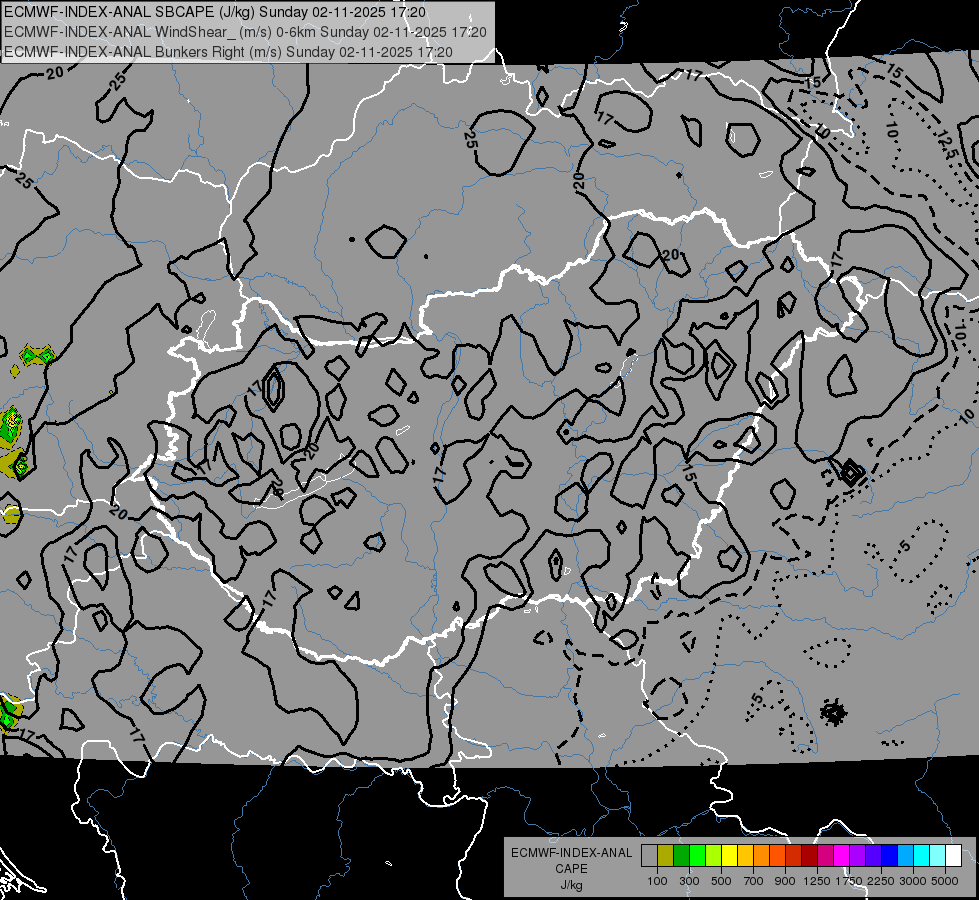Click the 2250 tick label in legend

(881, 881)
